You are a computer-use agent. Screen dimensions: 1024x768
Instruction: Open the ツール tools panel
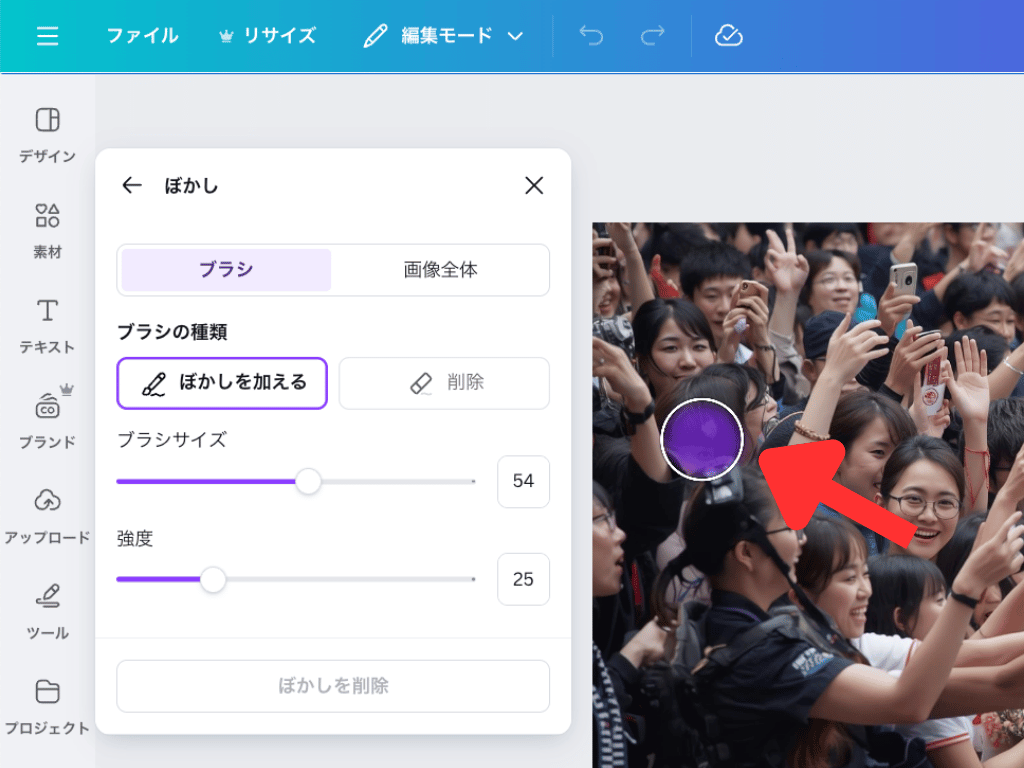(x=47, y=610)
